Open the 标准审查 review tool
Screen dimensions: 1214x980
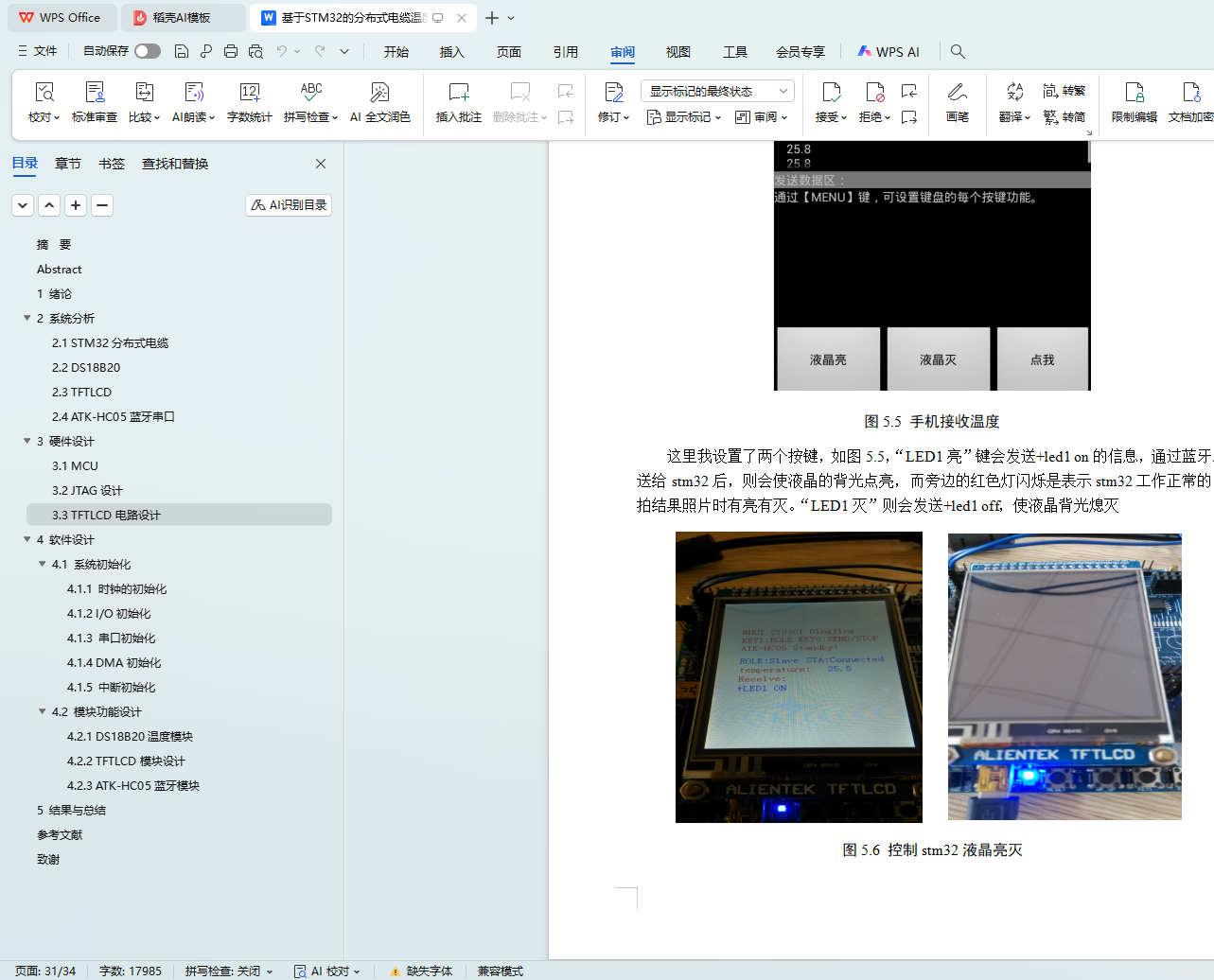(95, 102)
